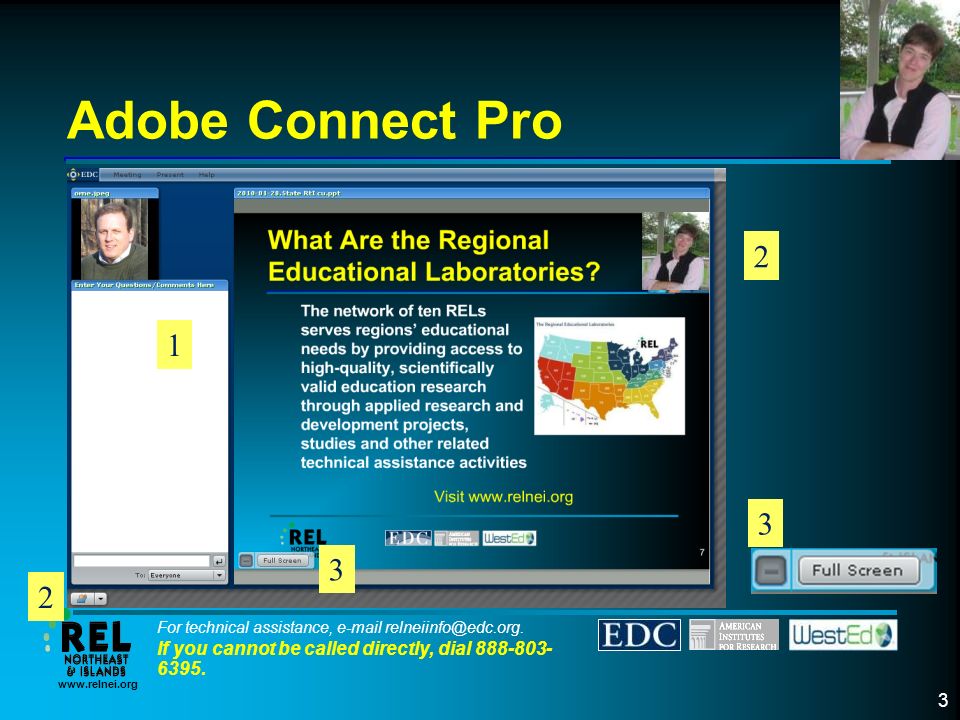The width and height of the screenshot is (960, 720).
Task: Click the large American Institutes for Research footer logo
Action: (x=734, y=635)
